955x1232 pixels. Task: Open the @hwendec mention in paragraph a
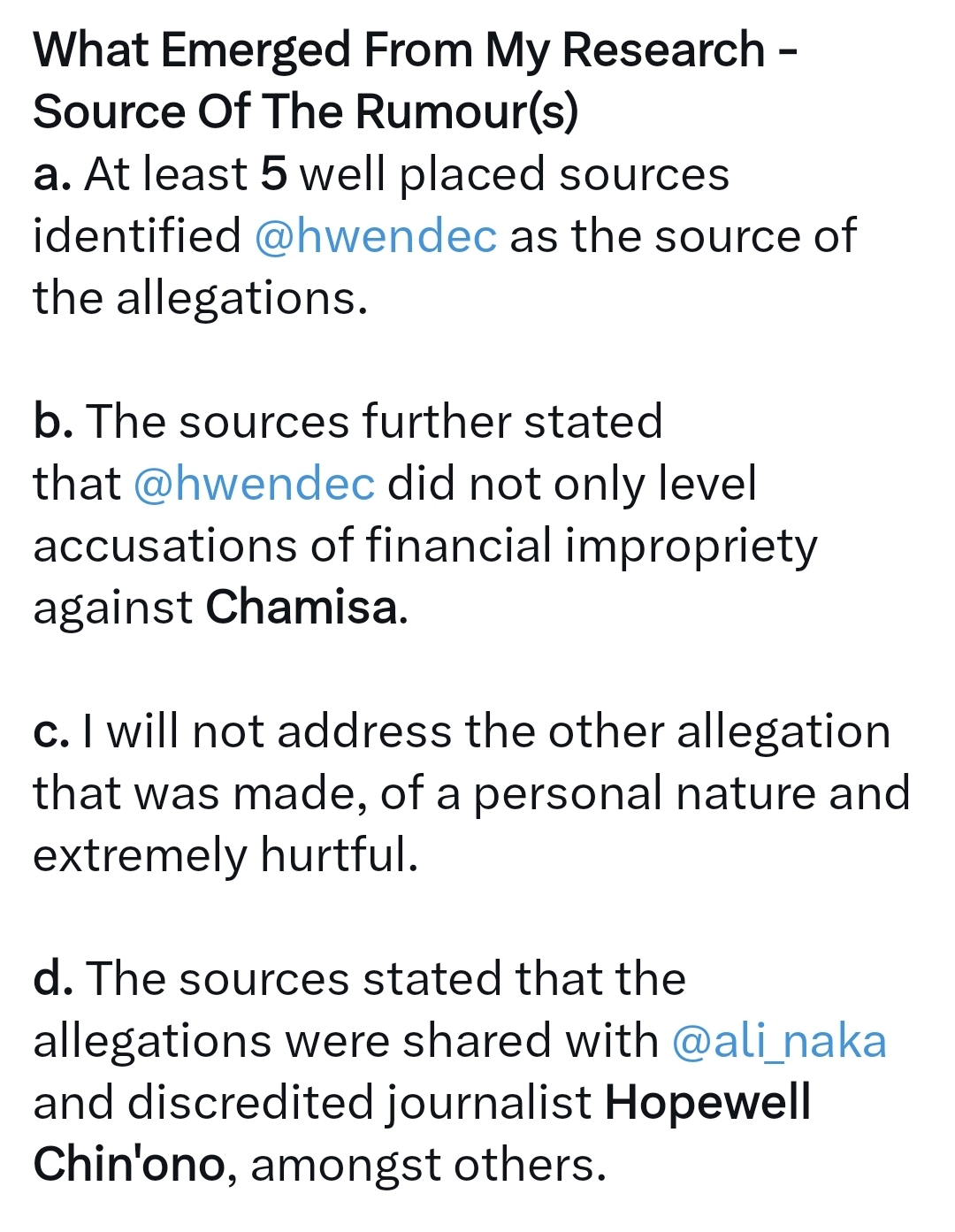[x=376, y=236]
